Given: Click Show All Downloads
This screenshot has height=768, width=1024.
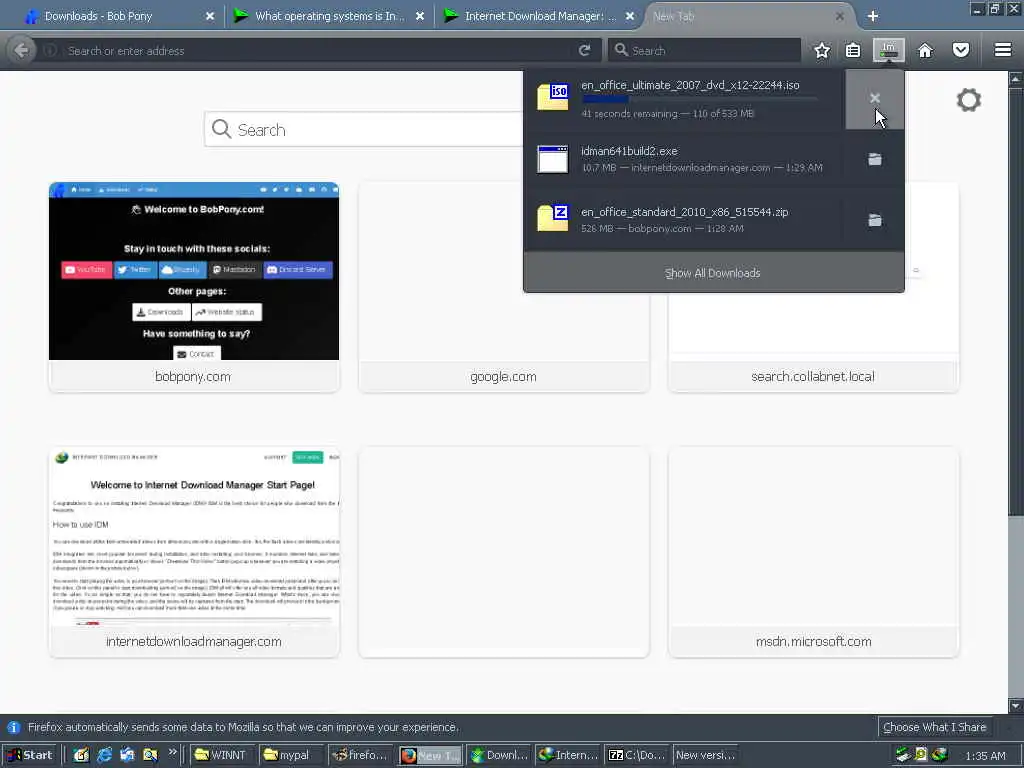Looking at the screenshot, I should click(x=712, y=273).
